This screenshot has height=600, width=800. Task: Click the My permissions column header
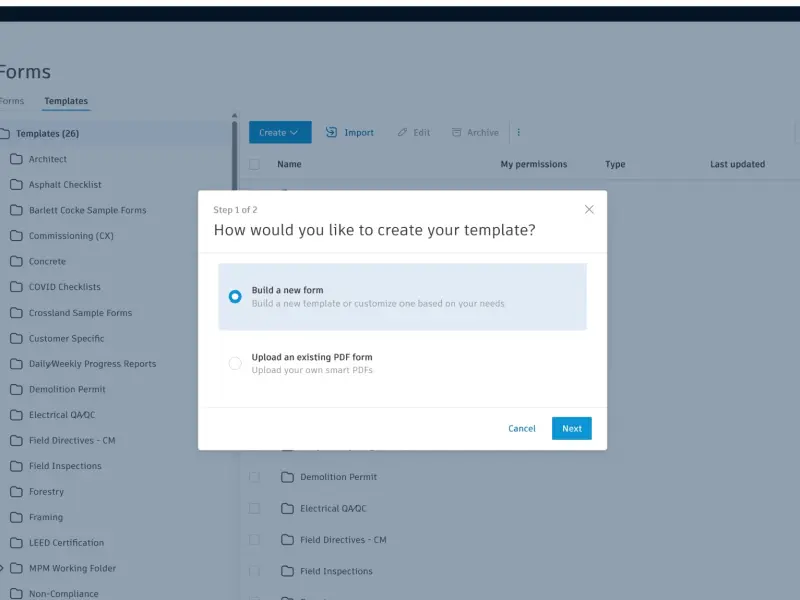point(534,164)
